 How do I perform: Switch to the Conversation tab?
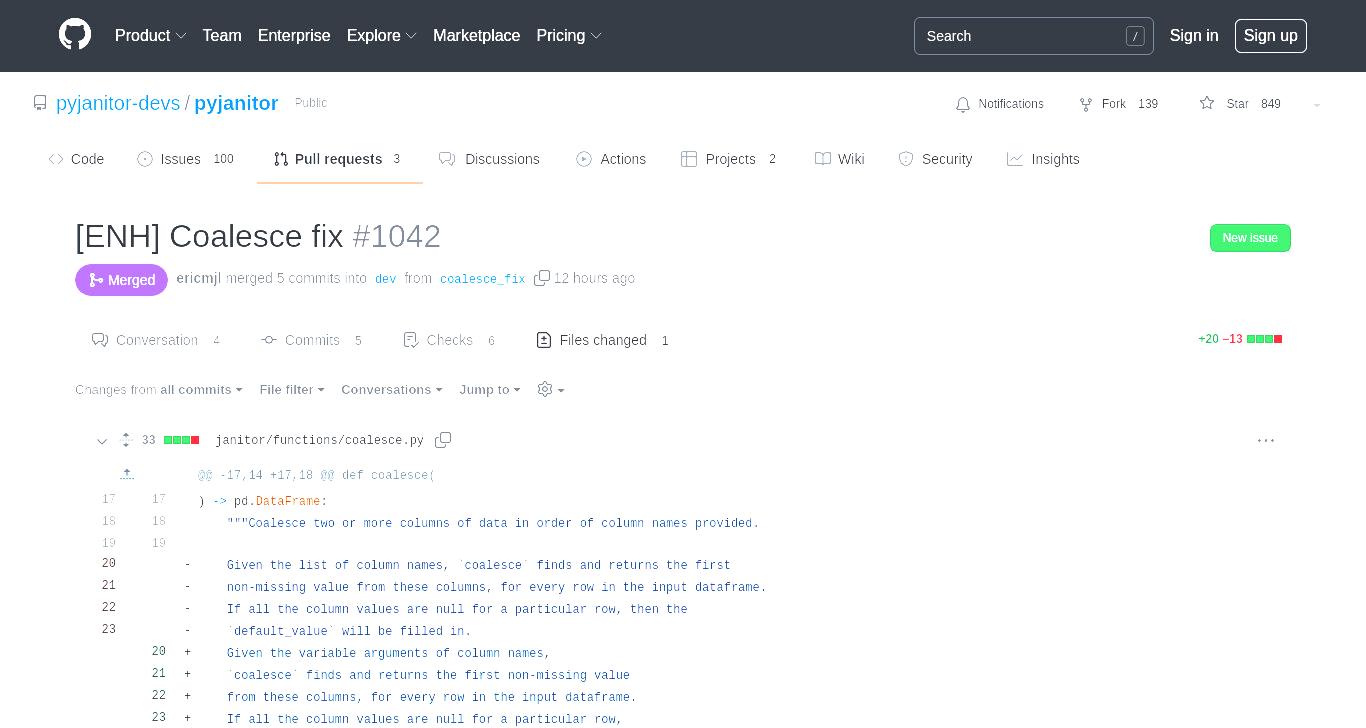pos(156,340)
